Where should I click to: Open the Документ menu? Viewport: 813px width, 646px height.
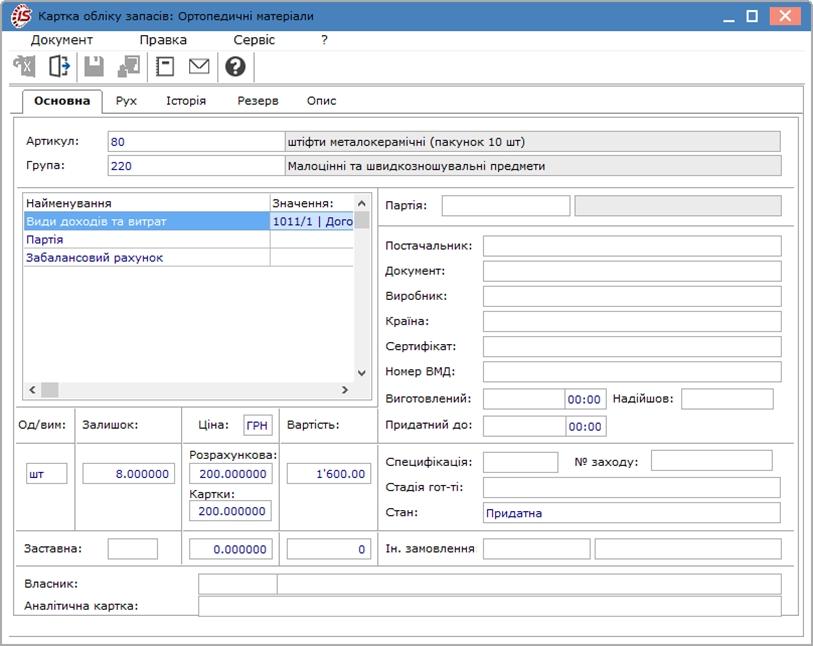[62, 40]
